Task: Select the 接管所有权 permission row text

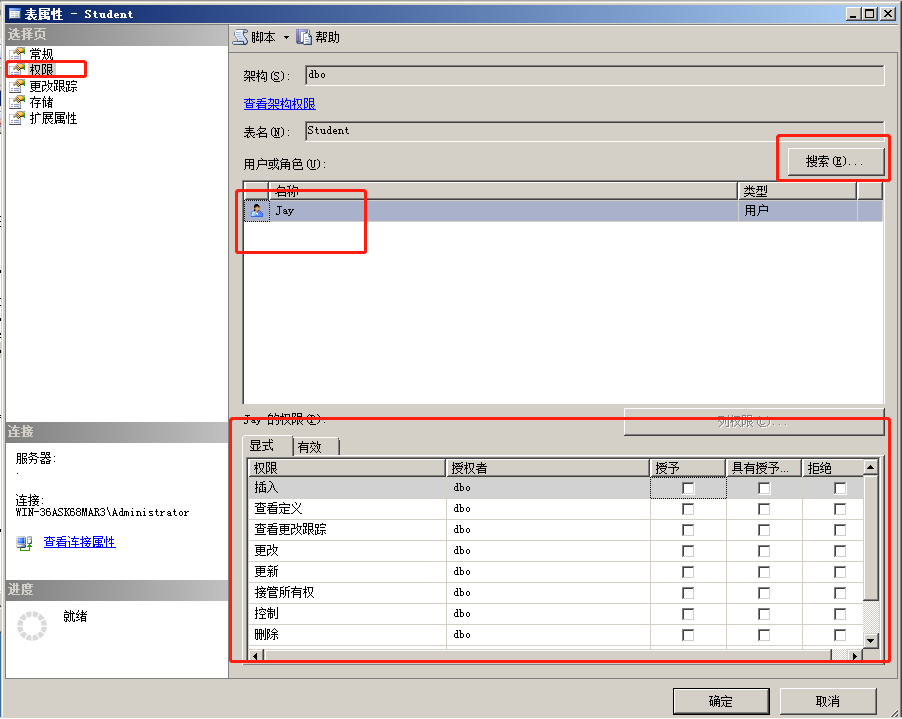Action: coord(284,592)
